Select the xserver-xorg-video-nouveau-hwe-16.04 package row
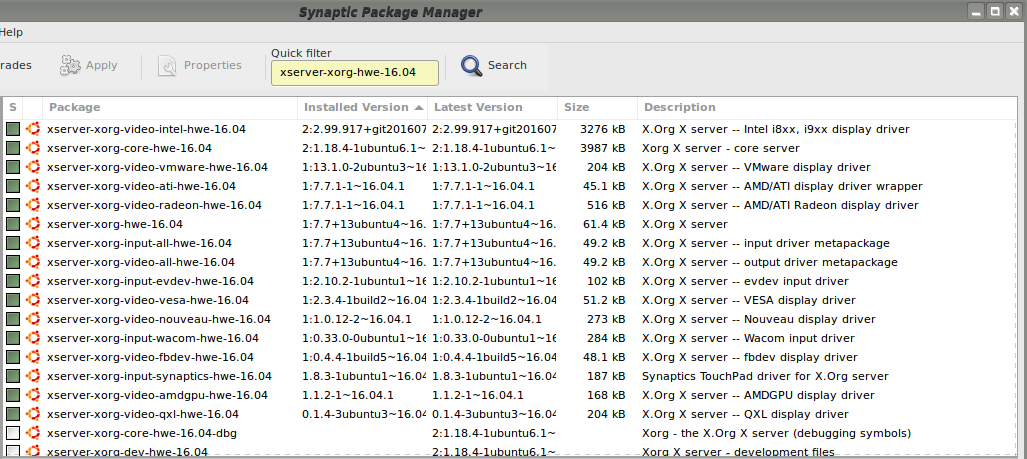 click(511, 320)
